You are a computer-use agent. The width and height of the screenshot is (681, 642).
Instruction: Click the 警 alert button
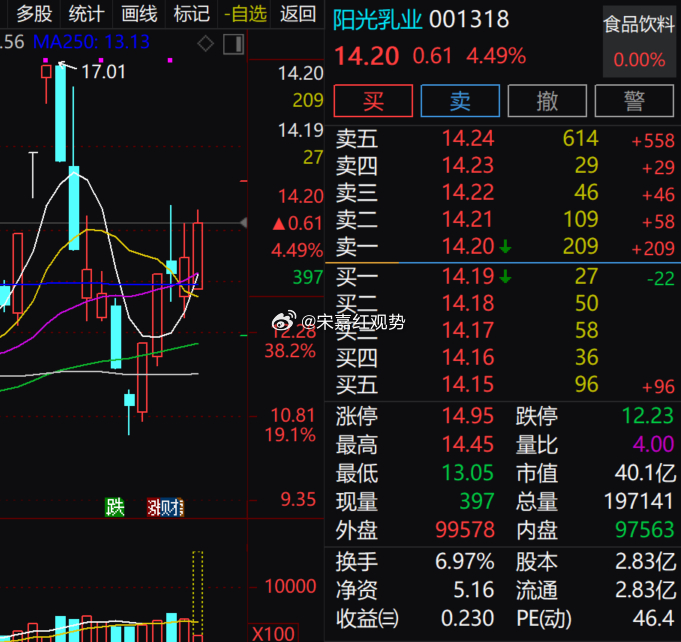pyautogui.click(x=634, y=101)
